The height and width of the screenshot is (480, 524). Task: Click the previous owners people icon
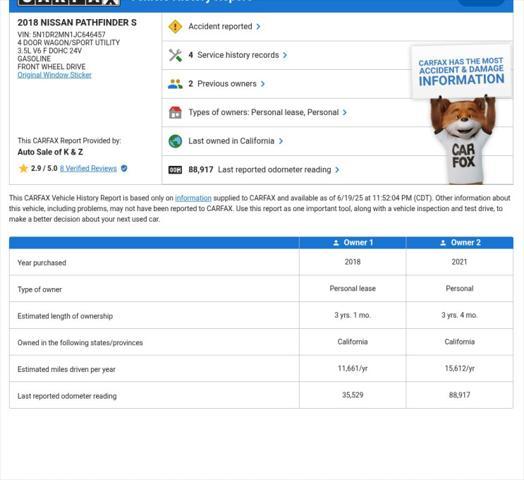[175, 84]
